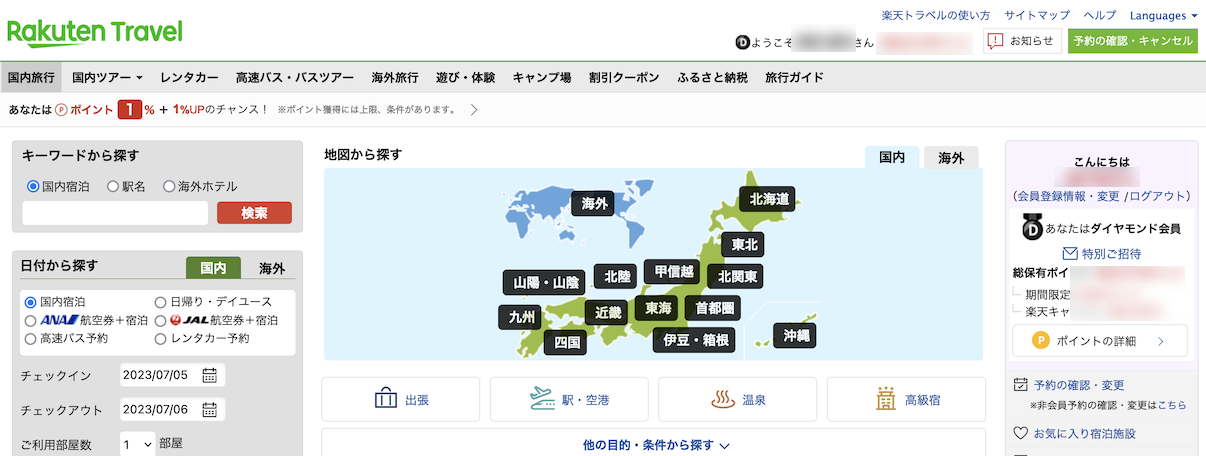Click the heart icon beside お気に入り宿泊施設

tap(1021, 433)
